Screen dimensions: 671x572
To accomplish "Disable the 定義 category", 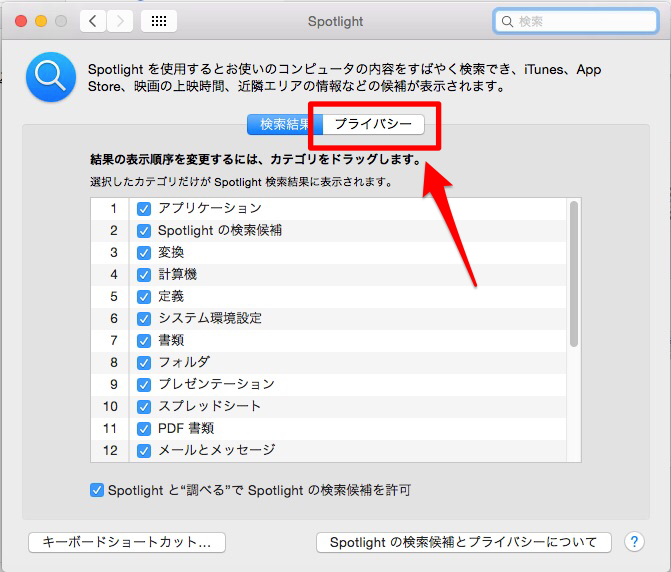I will coord(144,297).
